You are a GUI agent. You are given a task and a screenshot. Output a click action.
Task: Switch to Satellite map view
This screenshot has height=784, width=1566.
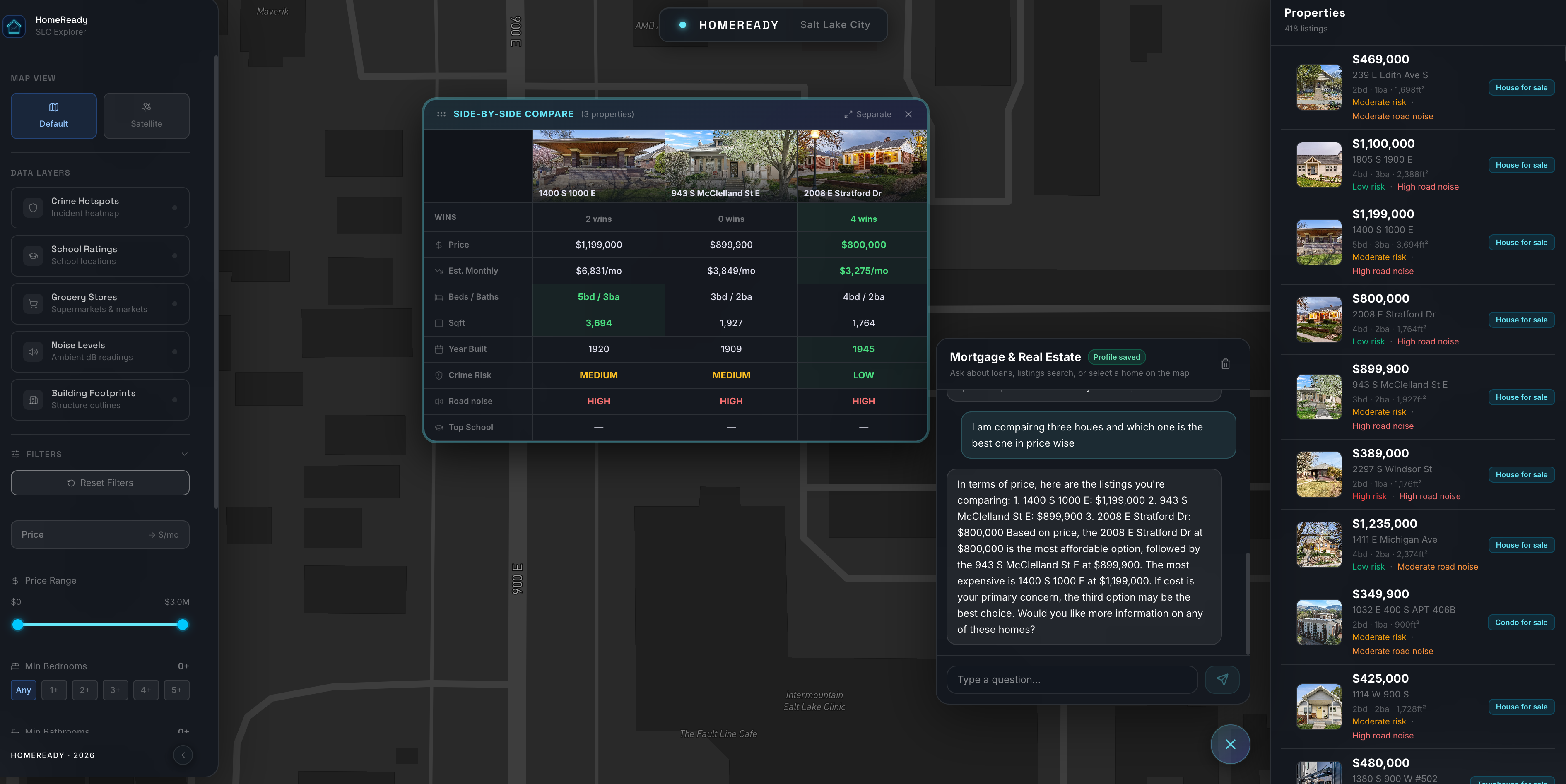(147, 115)
